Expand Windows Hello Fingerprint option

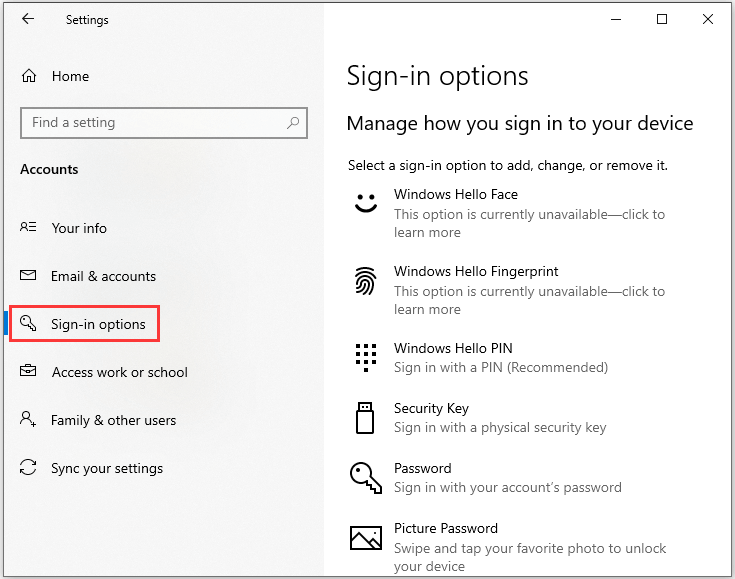click(x=511, y=290)
